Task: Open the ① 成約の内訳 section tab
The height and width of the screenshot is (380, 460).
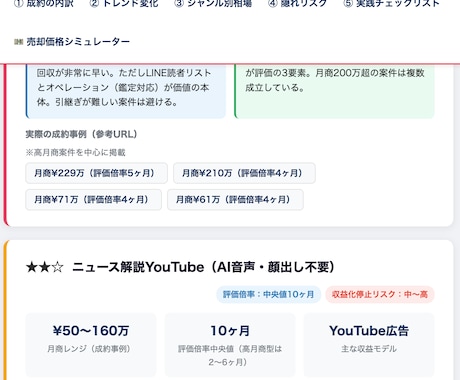Action: point(44,3)
